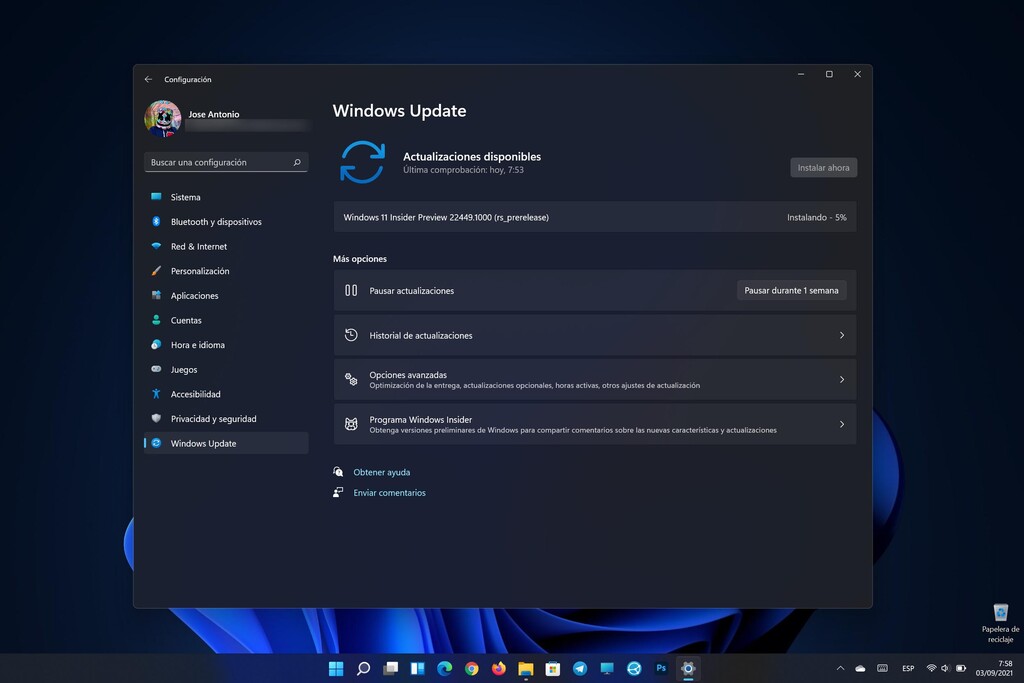Expand Programa Windows Insider settings
Screen dimensions: 1024x683
[x=841, y=423]
